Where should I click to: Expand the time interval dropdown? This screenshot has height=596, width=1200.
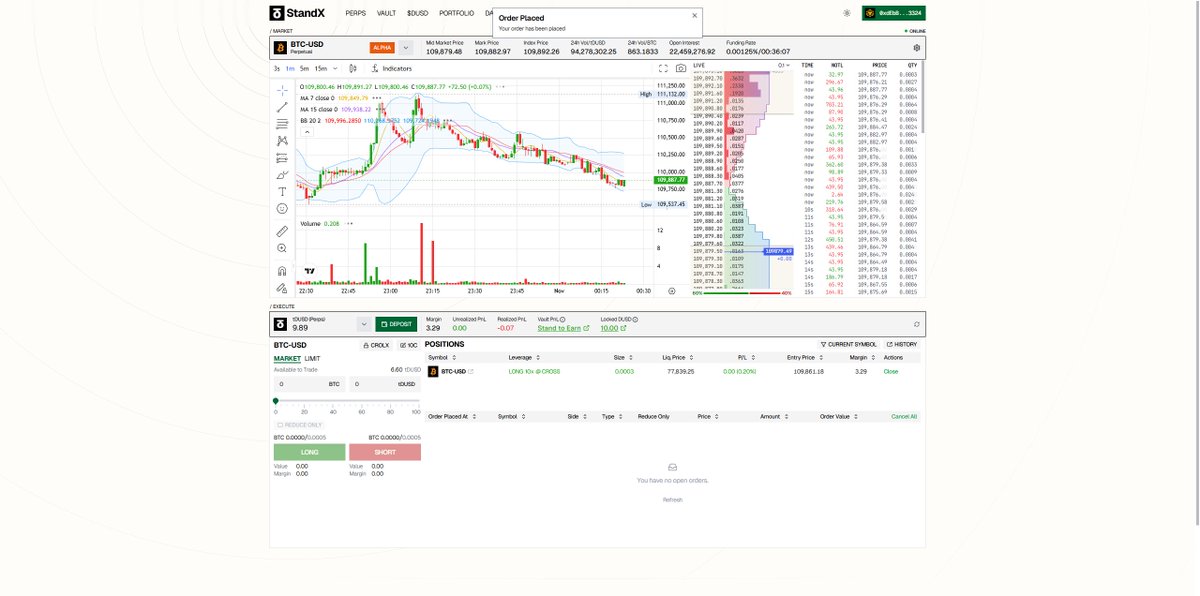pos(335,69)
